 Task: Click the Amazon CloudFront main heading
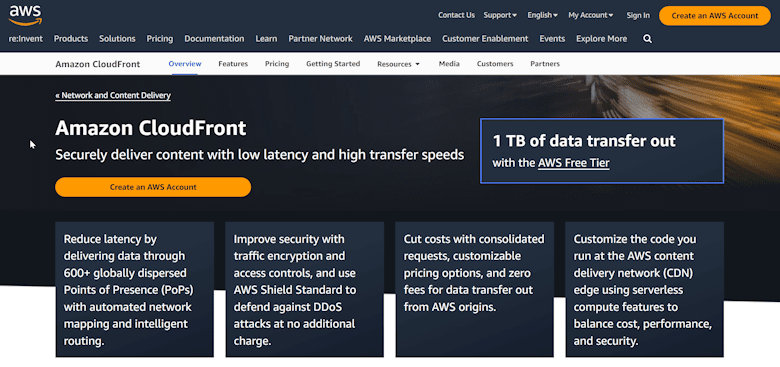pos(151,128)
